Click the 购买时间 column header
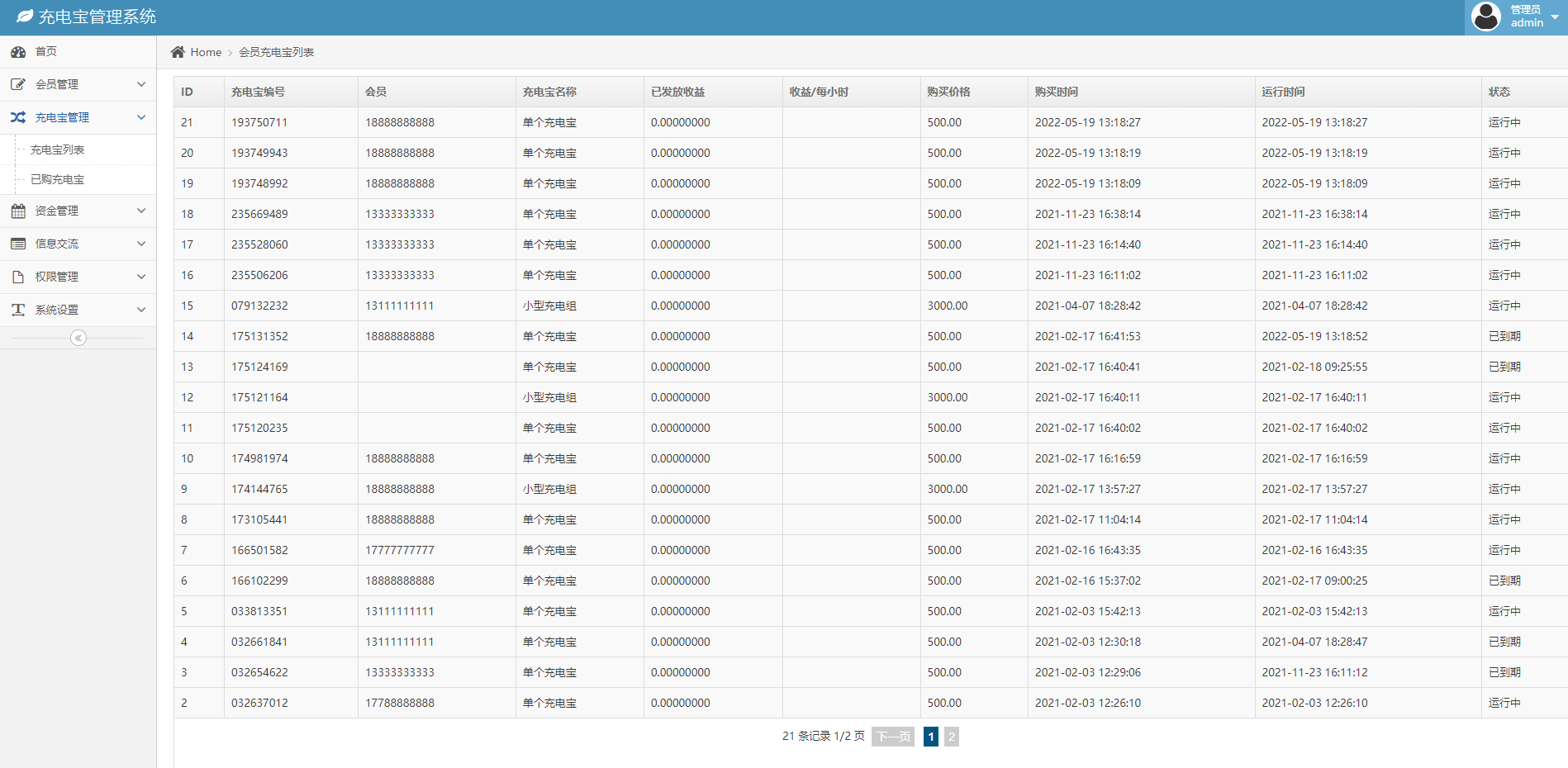 point(1057,92)
